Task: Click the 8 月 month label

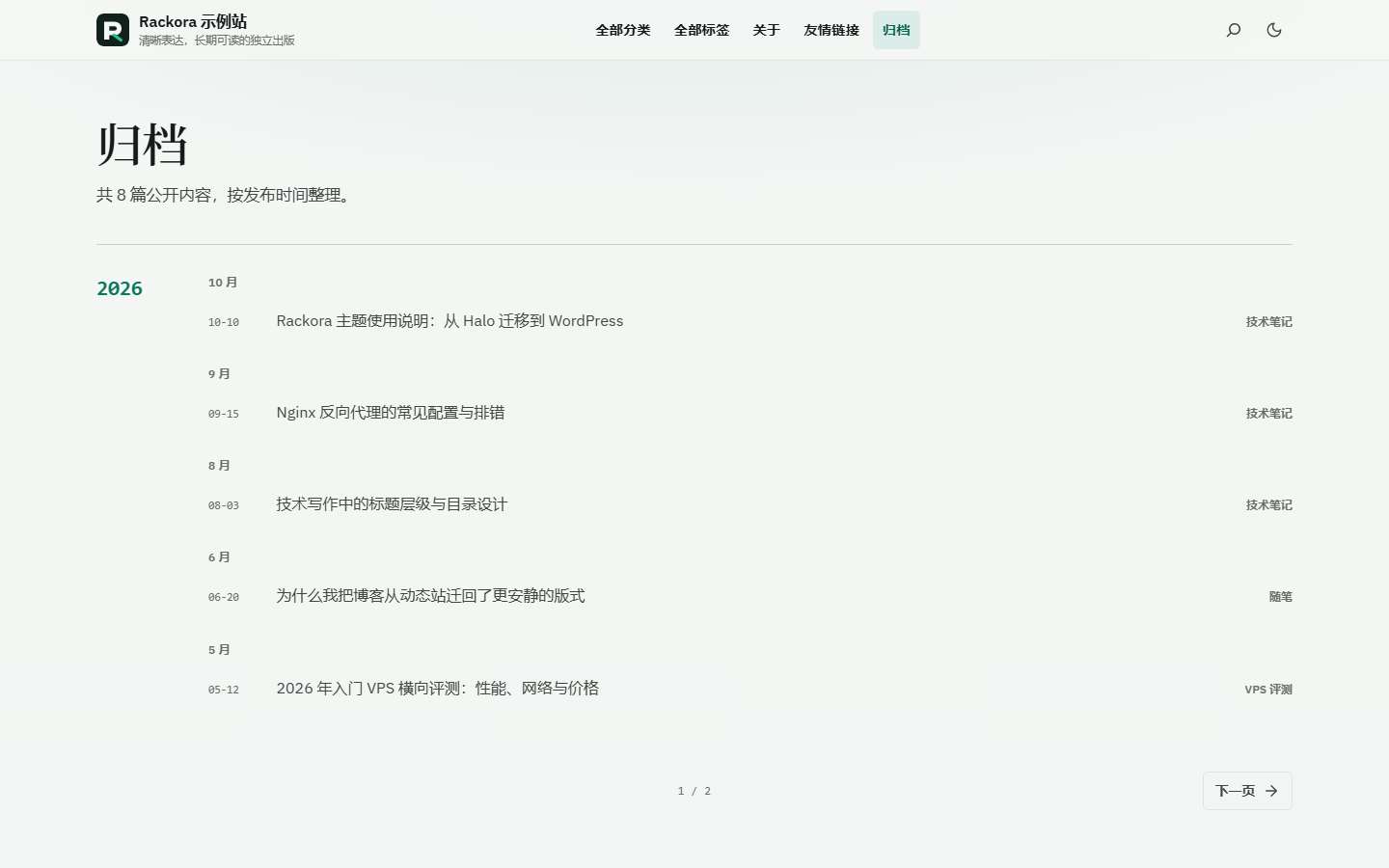Action: (219, 466)
